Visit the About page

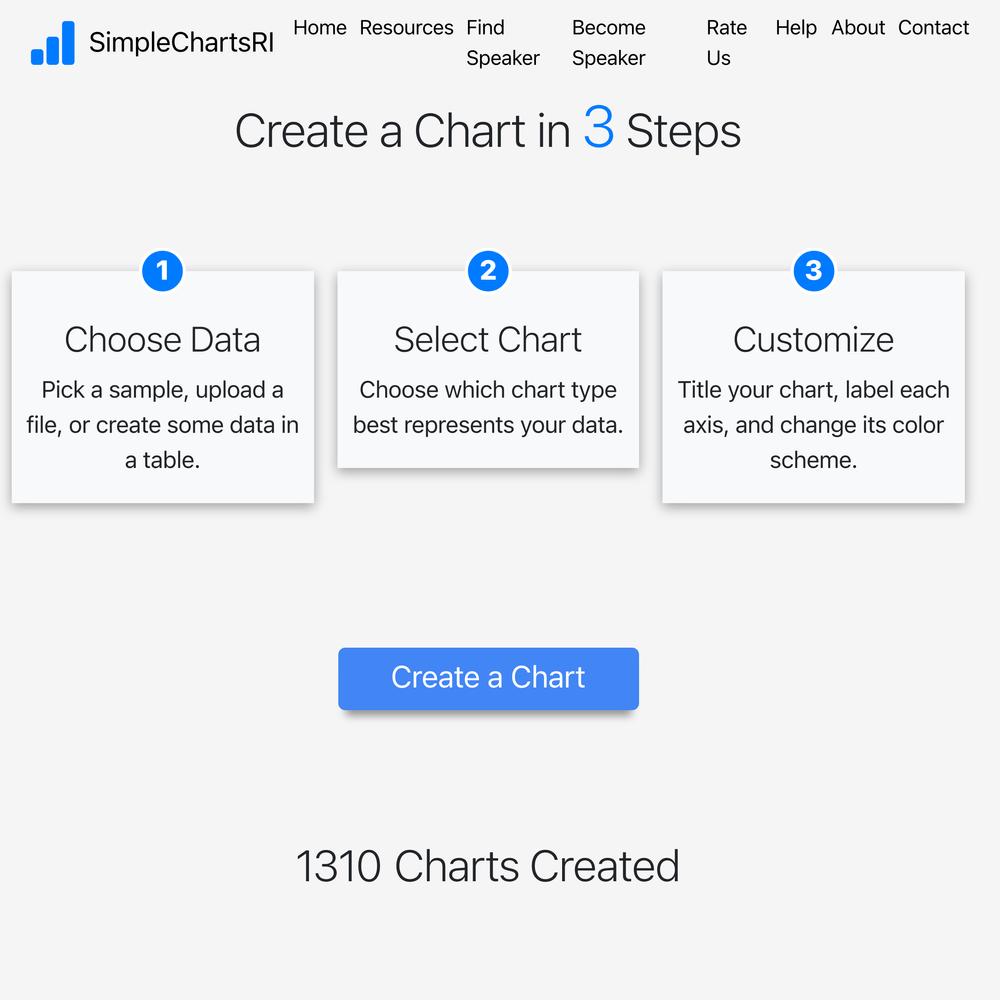point(858,27)
